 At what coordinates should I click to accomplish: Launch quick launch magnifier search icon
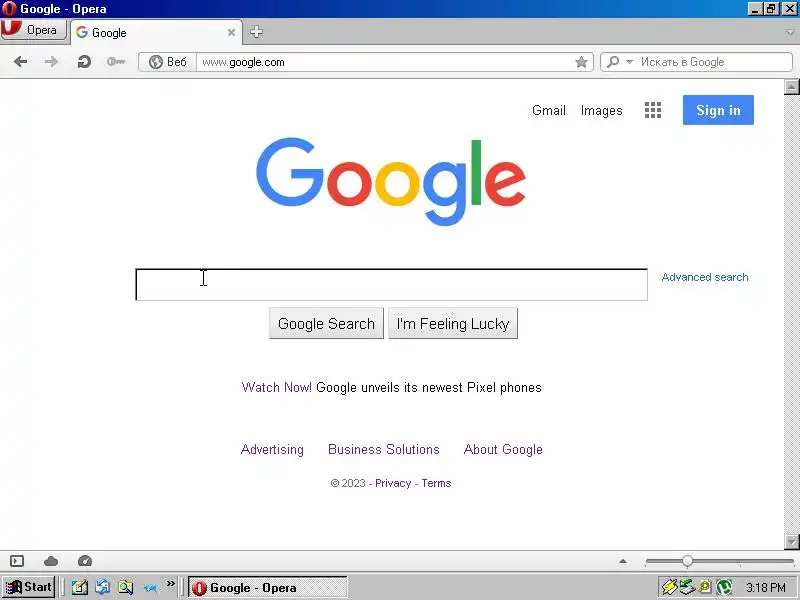[126, 588]
